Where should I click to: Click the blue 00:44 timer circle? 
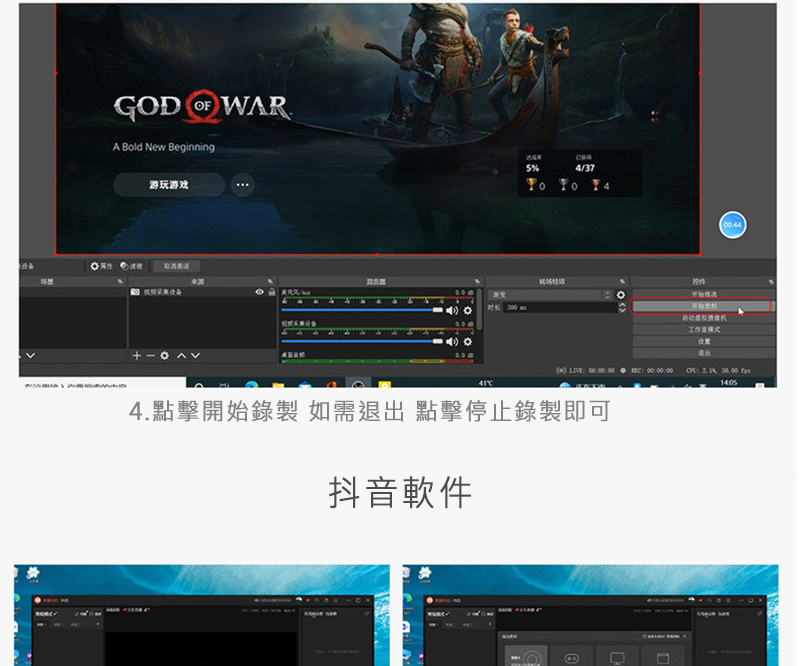click(733, 225)
